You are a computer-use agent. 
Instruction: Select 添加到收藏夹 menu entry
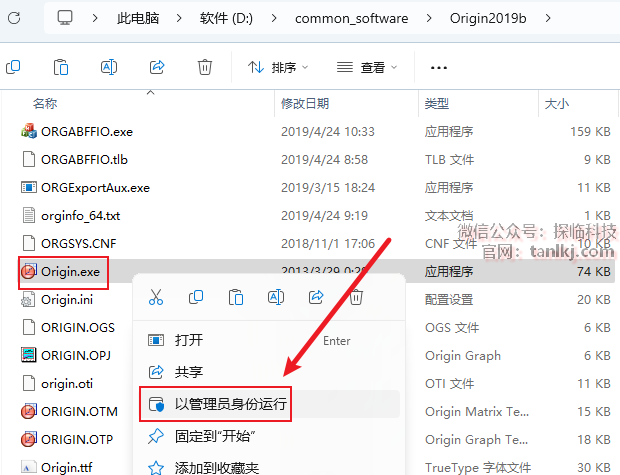pyautogui.click(x=269, y=468)
